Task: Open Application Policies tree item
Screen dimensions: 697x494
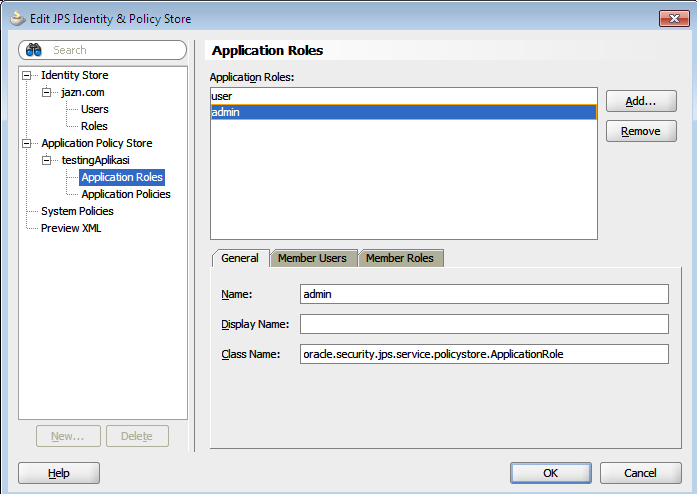Action: click(126, 194)
